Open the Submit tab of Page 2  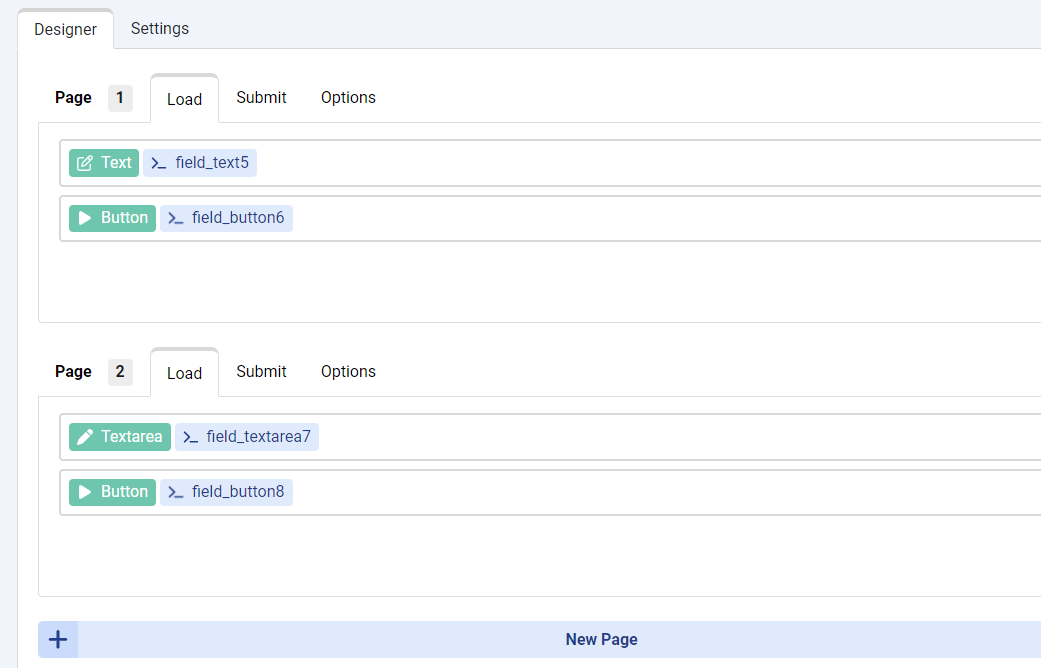click(x=261, y=371)
